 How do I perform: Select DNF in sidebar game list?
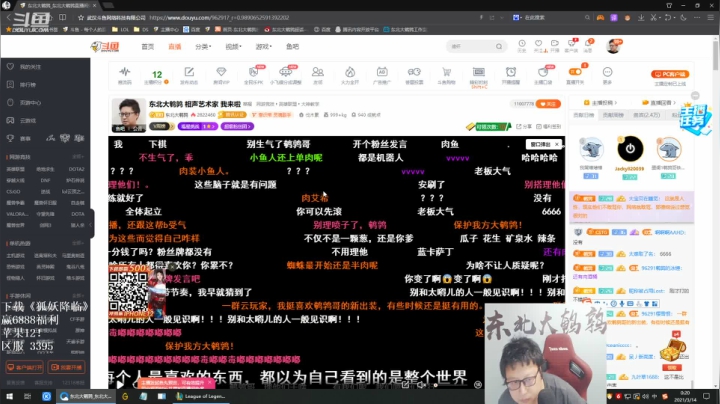click(45, 180)
